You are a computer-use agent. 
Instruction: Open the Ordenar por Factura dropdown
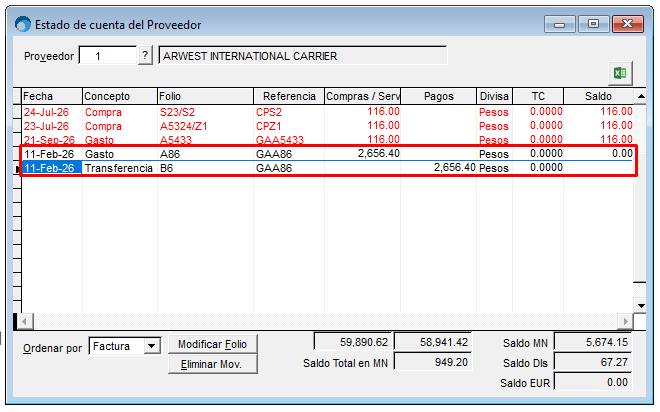pos(151,346)
